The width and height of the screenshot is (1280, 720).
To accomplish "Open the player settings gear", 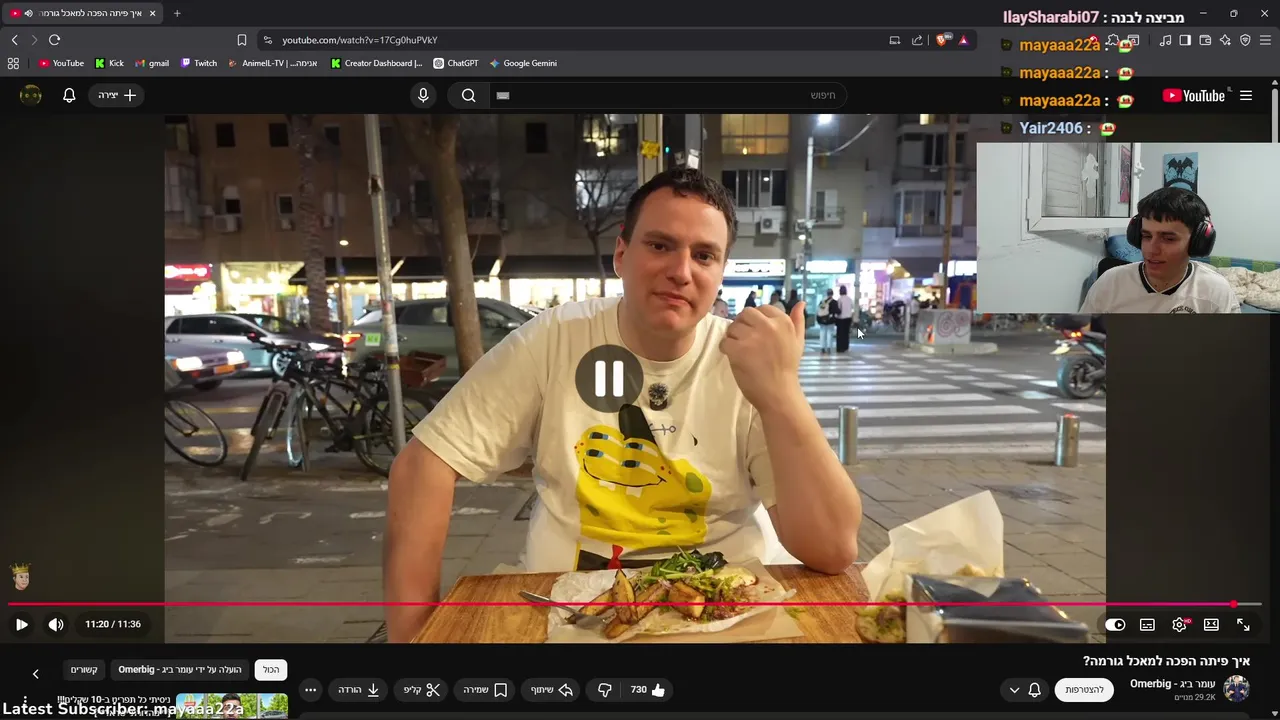I will (1180, 624).
